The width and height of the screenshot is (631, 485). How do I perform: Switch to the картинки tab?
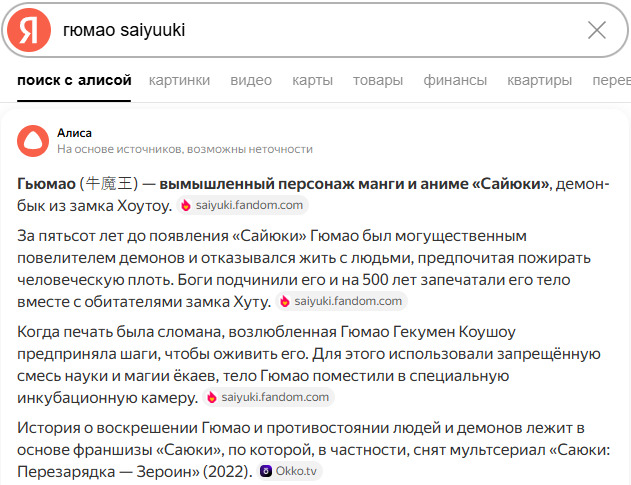(180, 81)
